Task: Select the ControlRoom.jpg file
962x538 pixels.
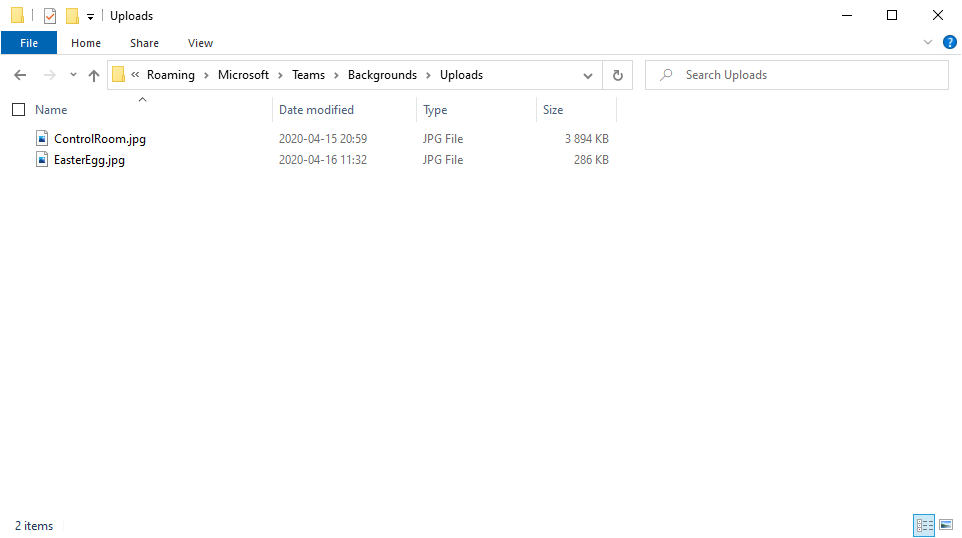Action: 100,139
